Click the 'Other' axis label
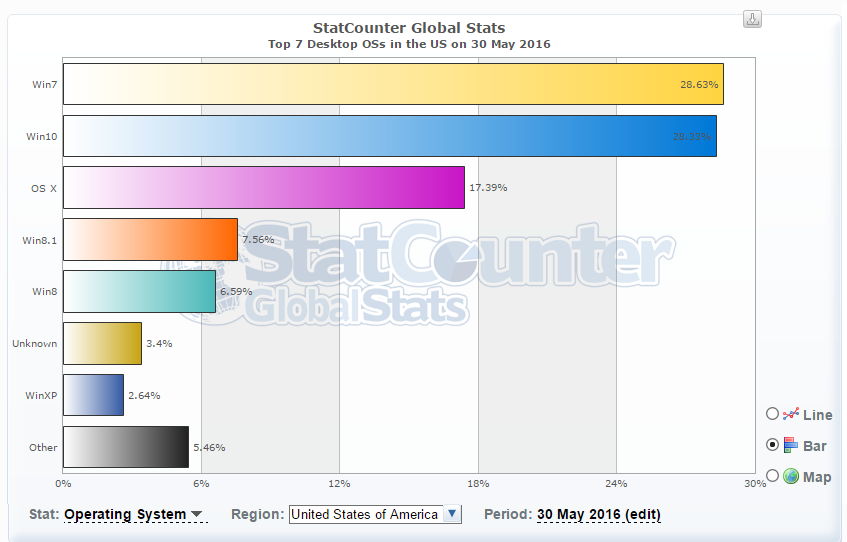 pyautogui.click(x=43, y=447)
